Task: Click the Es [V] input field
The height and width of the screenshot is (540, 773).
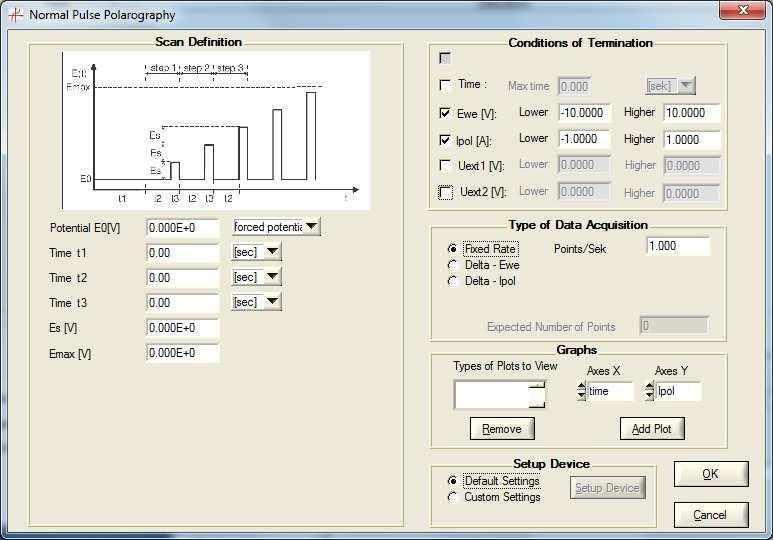Action: coord(183,328)
